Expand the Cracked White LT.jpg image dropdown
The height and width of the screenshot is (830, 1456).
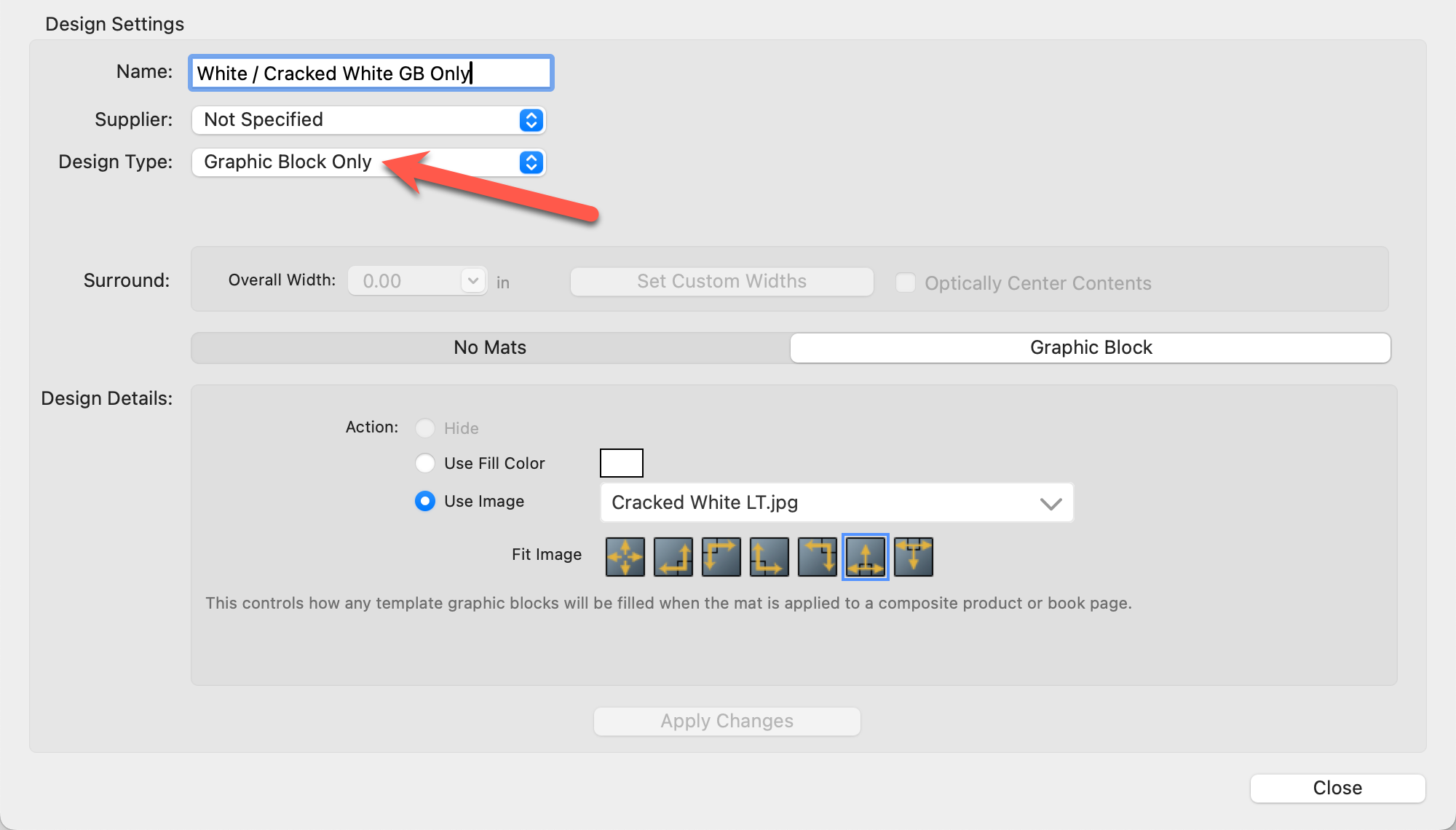(1051, 503)
